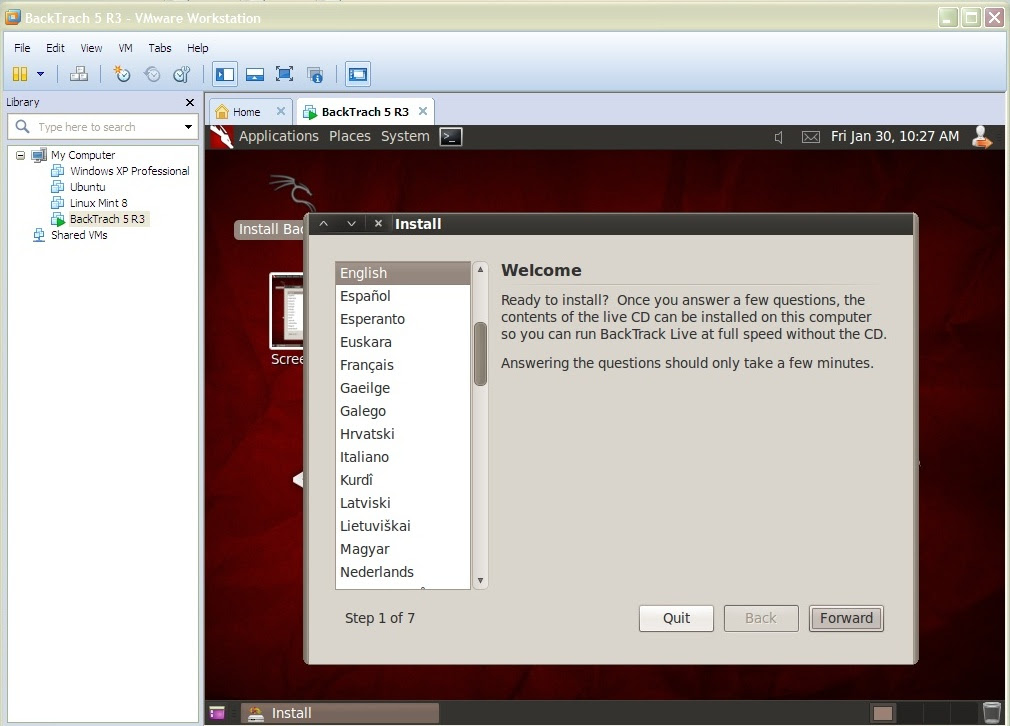Click language list scroll up arrow
The width and height of the screenshot is (1010, 726).
coord(480,269)
